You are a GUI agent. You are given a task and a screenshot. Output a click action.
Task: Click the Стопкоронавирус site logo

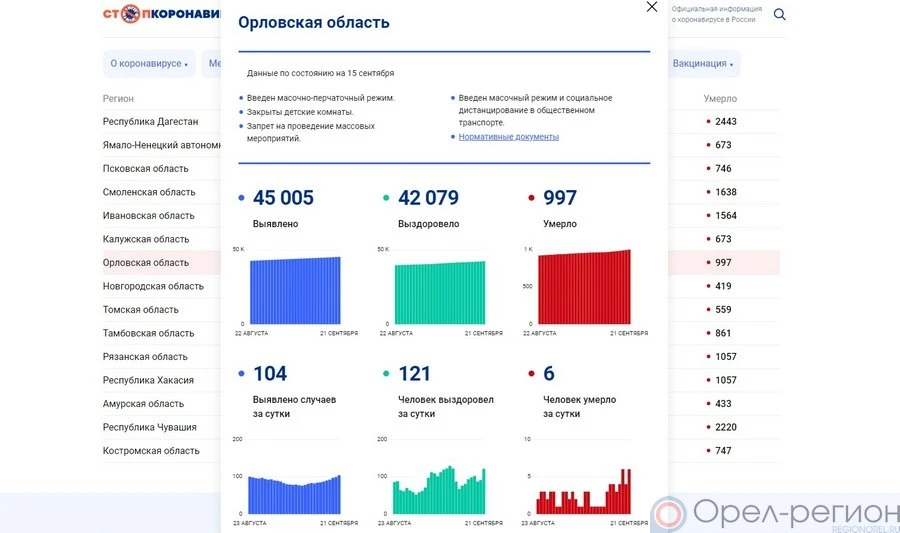pos(160,15)
